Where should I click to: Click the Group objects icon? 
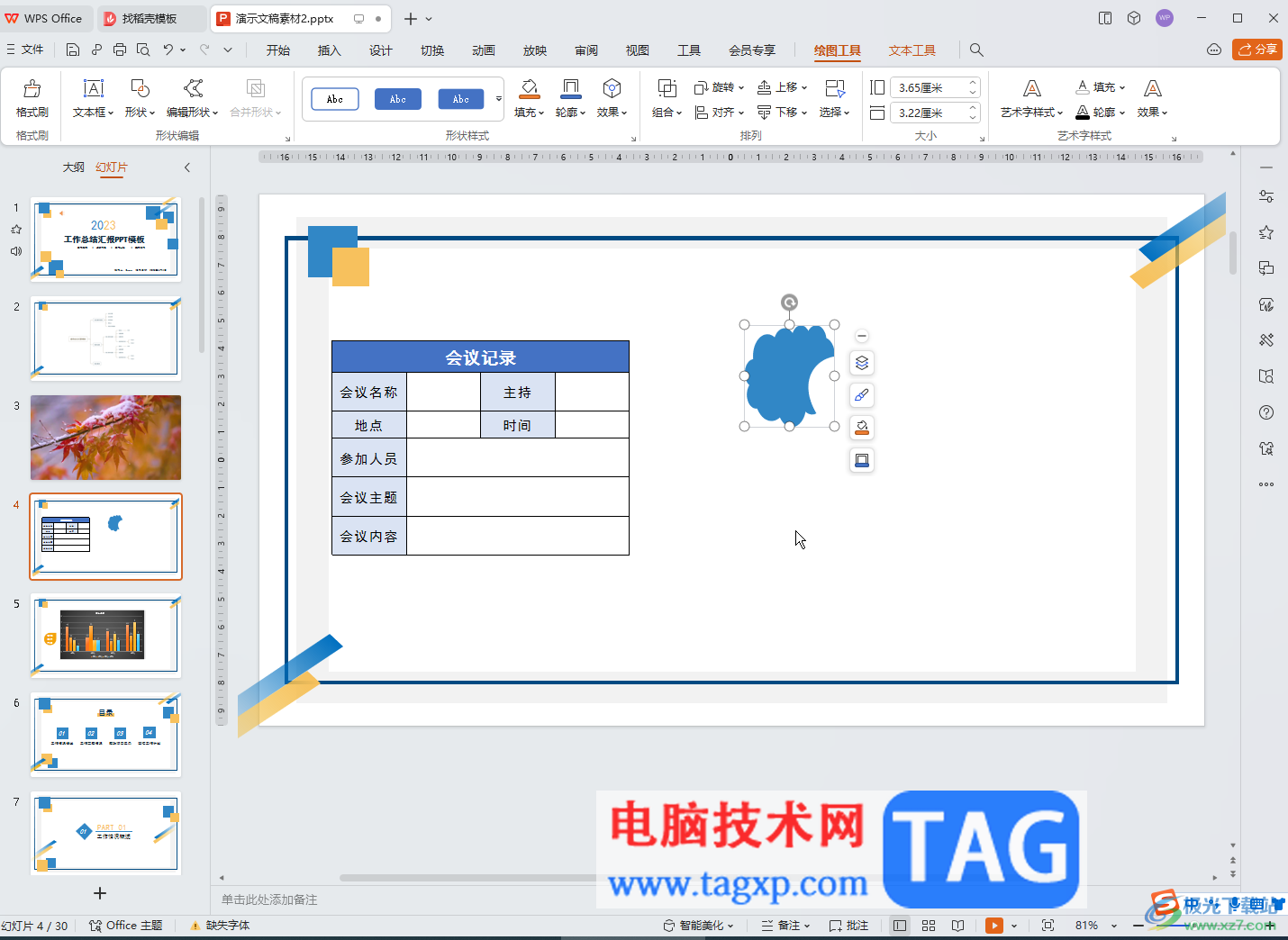point(667,88)
